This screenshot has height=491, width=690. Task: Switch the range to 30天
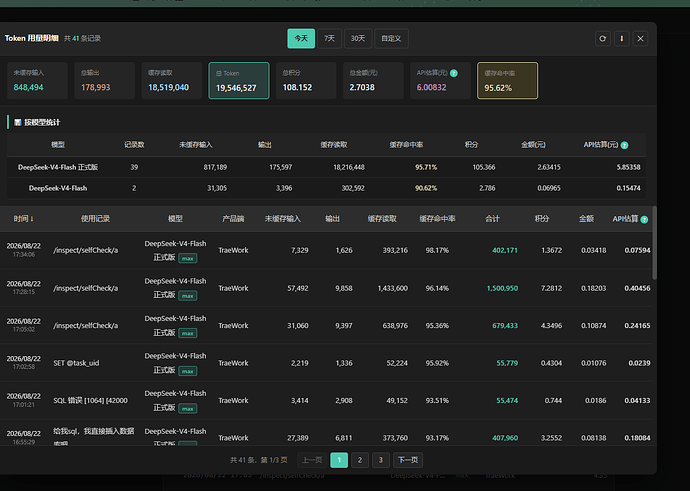(x=358, y=39)
